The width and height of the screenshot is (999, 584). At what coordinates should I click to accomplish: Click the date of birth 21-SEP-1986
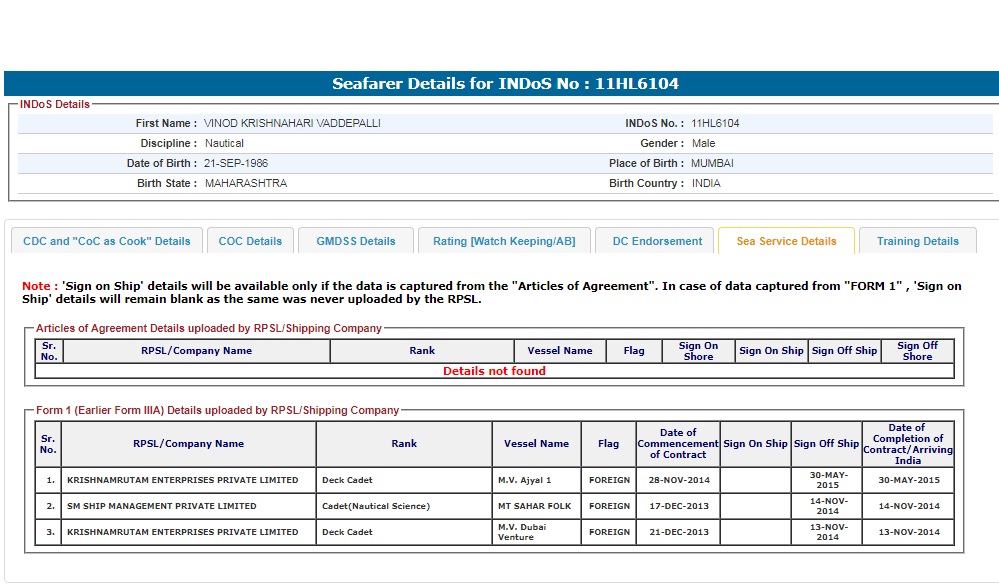(236, 163)
